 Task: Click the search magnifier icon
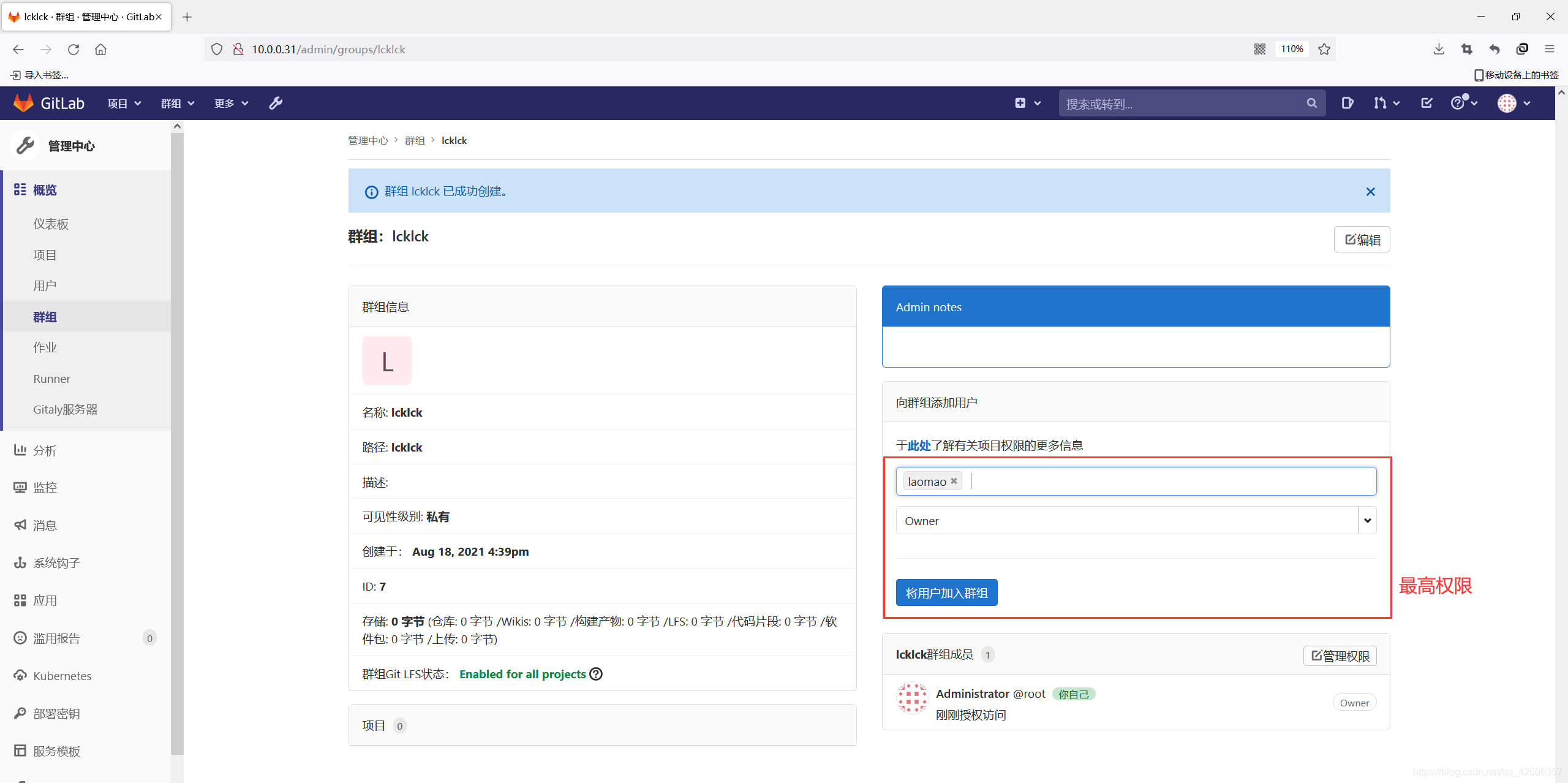click(x=1311, y=103)
